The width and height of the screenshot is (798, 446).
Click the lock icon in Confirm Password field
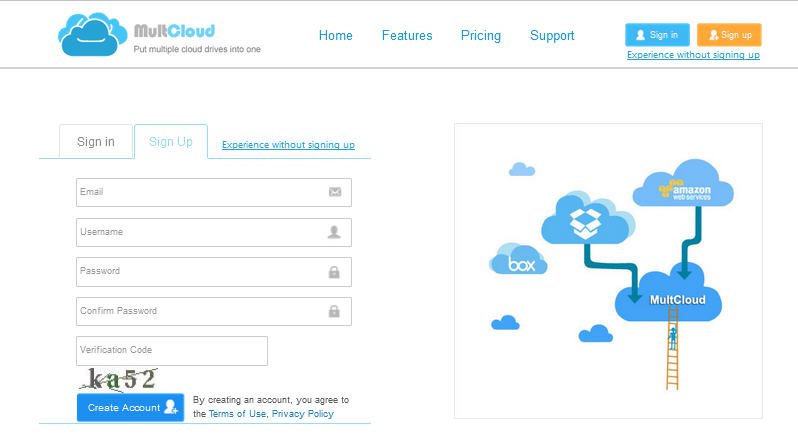pos(334,311)
